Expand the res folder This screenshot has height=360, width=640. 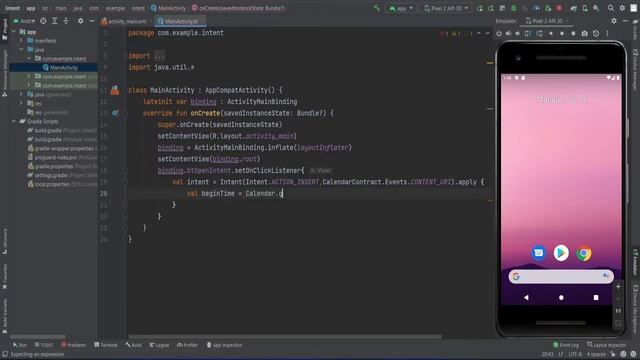coord(22,104)
